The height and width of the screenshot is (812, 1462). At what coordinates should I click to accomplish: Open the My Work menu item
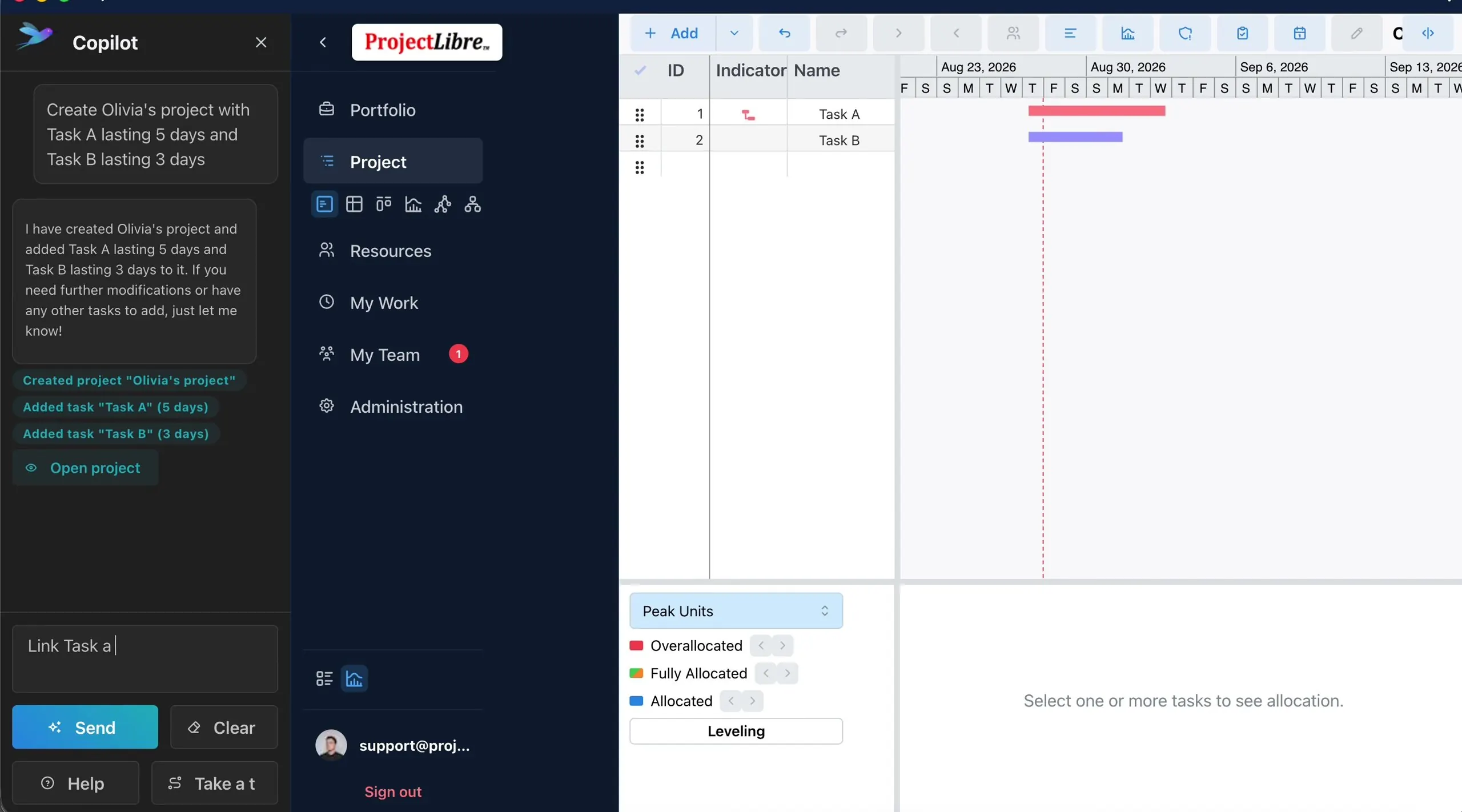pyautogui.click(x=393, y=303)
